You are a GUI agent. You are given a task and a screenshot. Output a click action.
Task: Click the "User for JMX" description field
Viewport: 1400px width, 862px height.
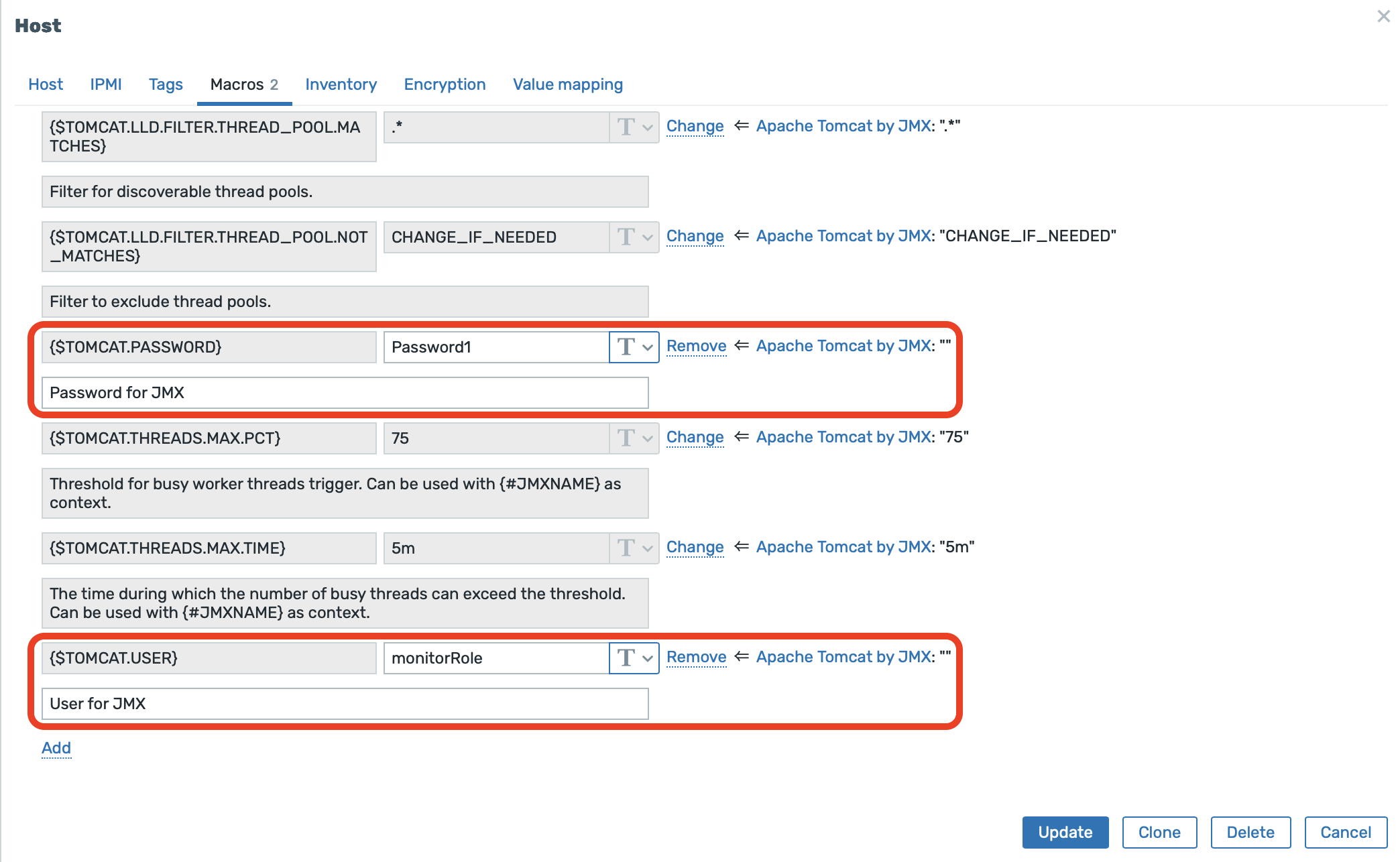coord(345,704)
